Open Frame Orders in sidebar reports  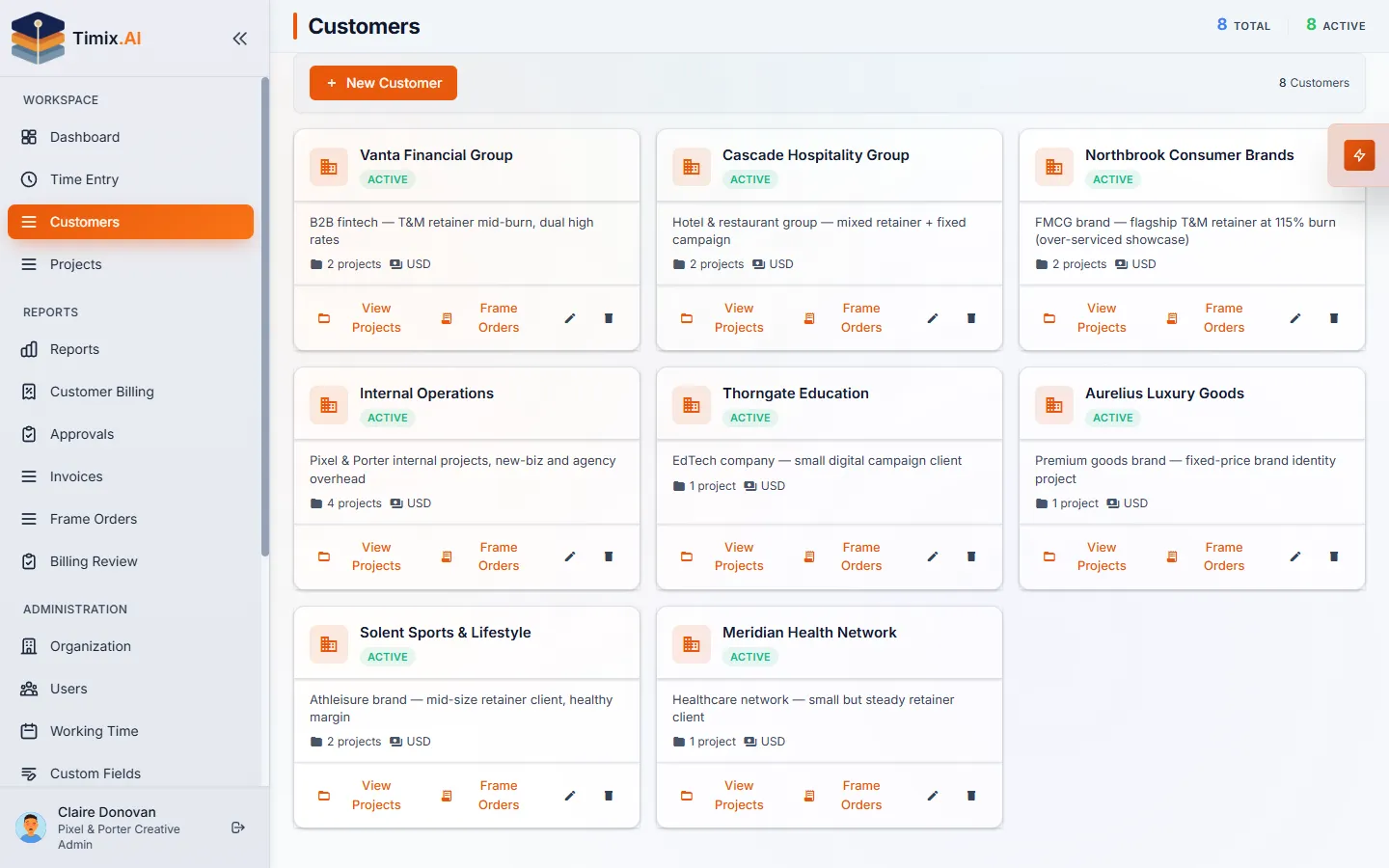coord(130,519)
